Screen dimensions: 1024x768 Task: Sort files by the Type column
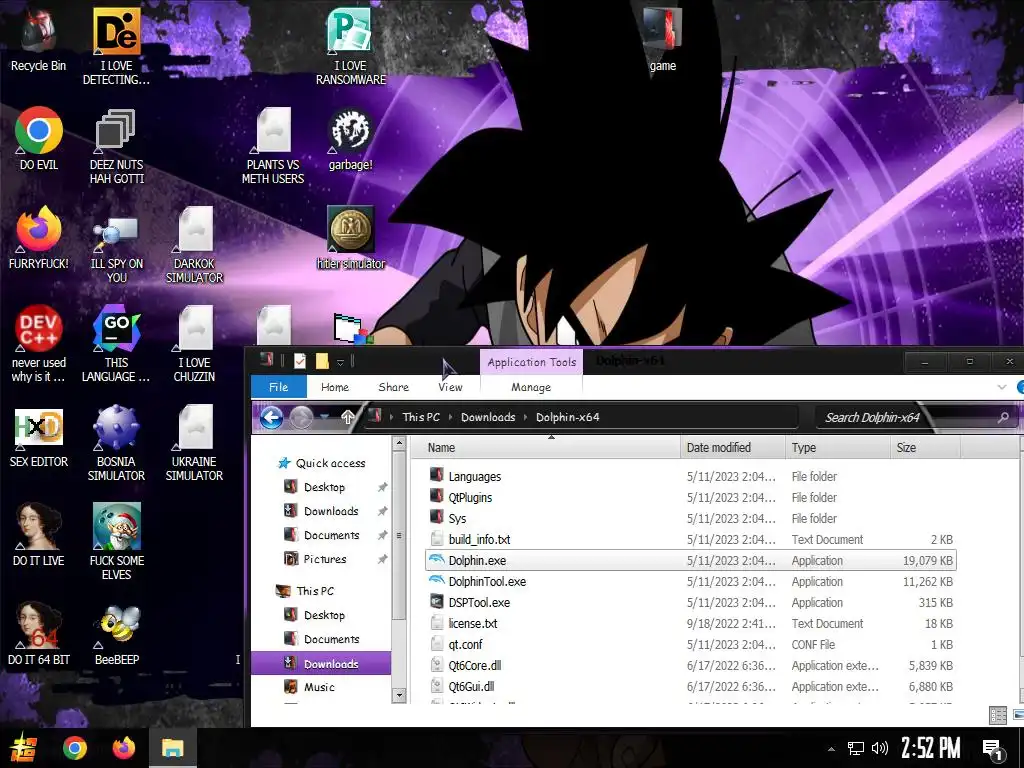pyautogui.click(x=838, y=448)
